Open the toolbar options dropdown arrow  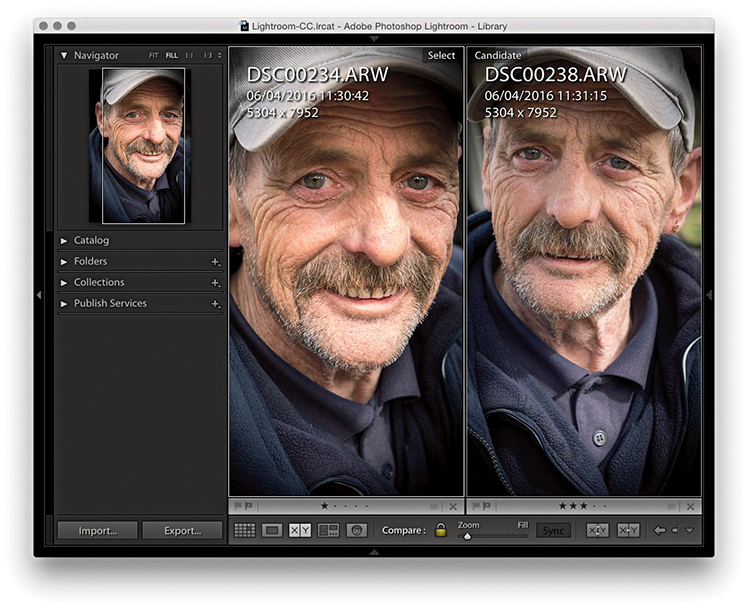[x=689, y=530]
